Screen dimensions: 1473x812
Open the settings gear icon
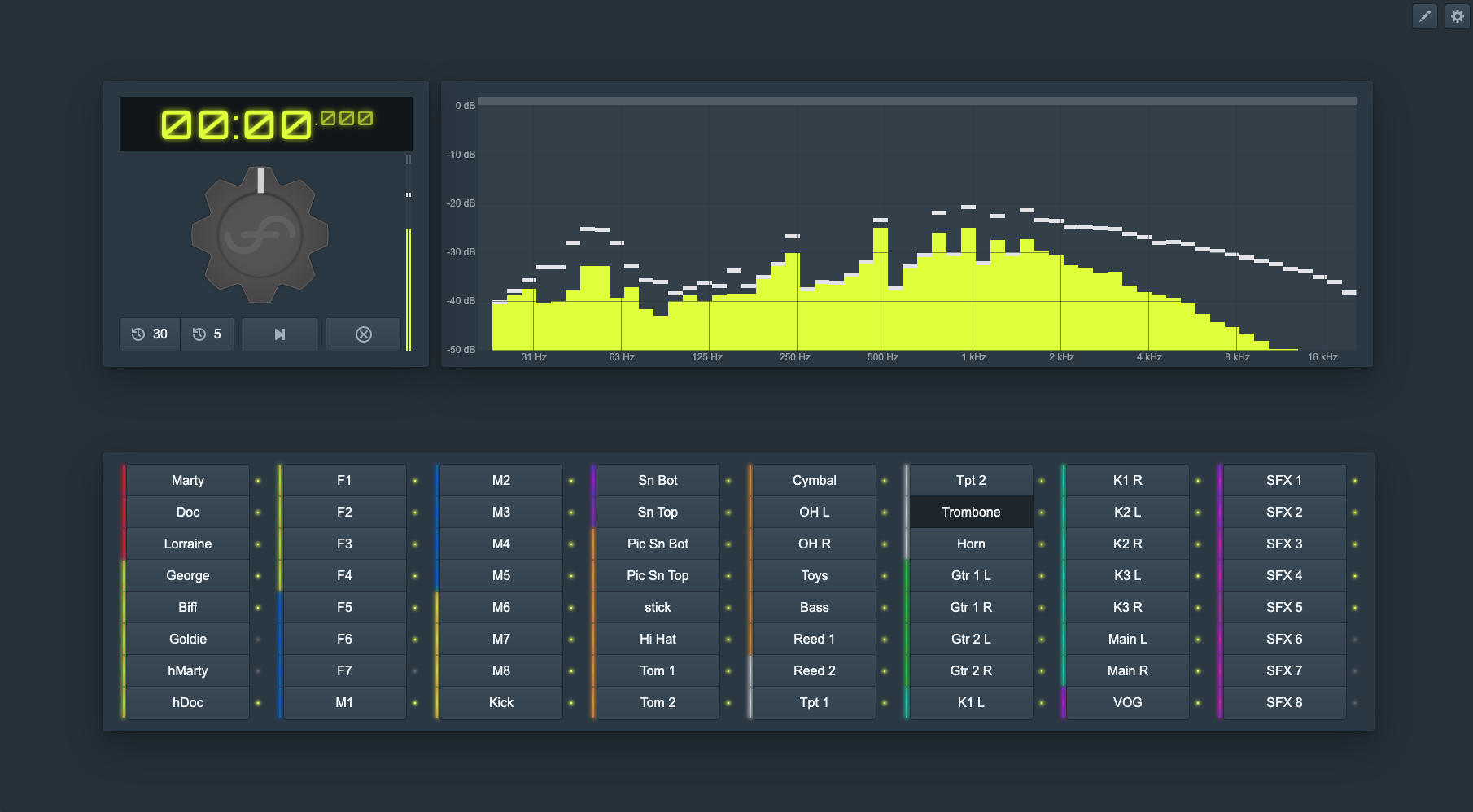coord(1457,16)
